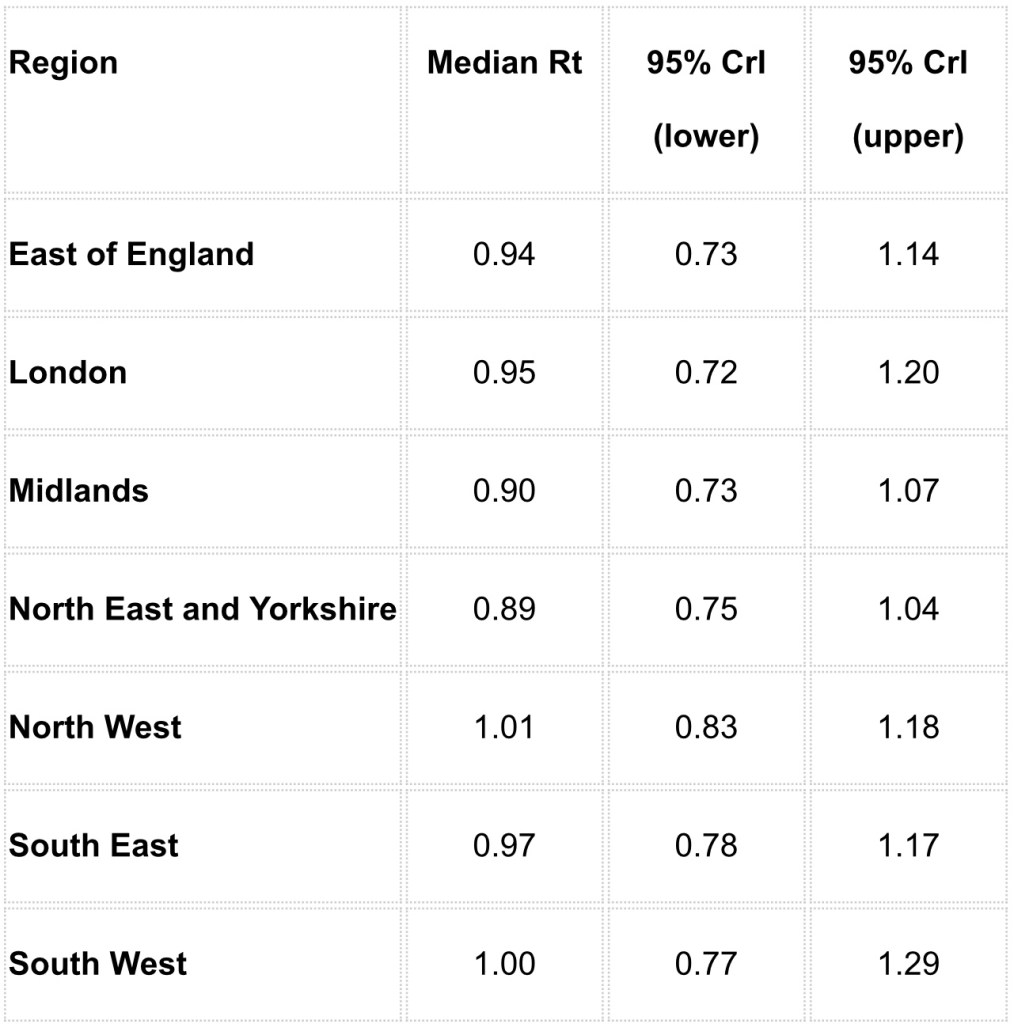Click the East of England row label
The image size is (1014, 1024).
click(131, 254)
